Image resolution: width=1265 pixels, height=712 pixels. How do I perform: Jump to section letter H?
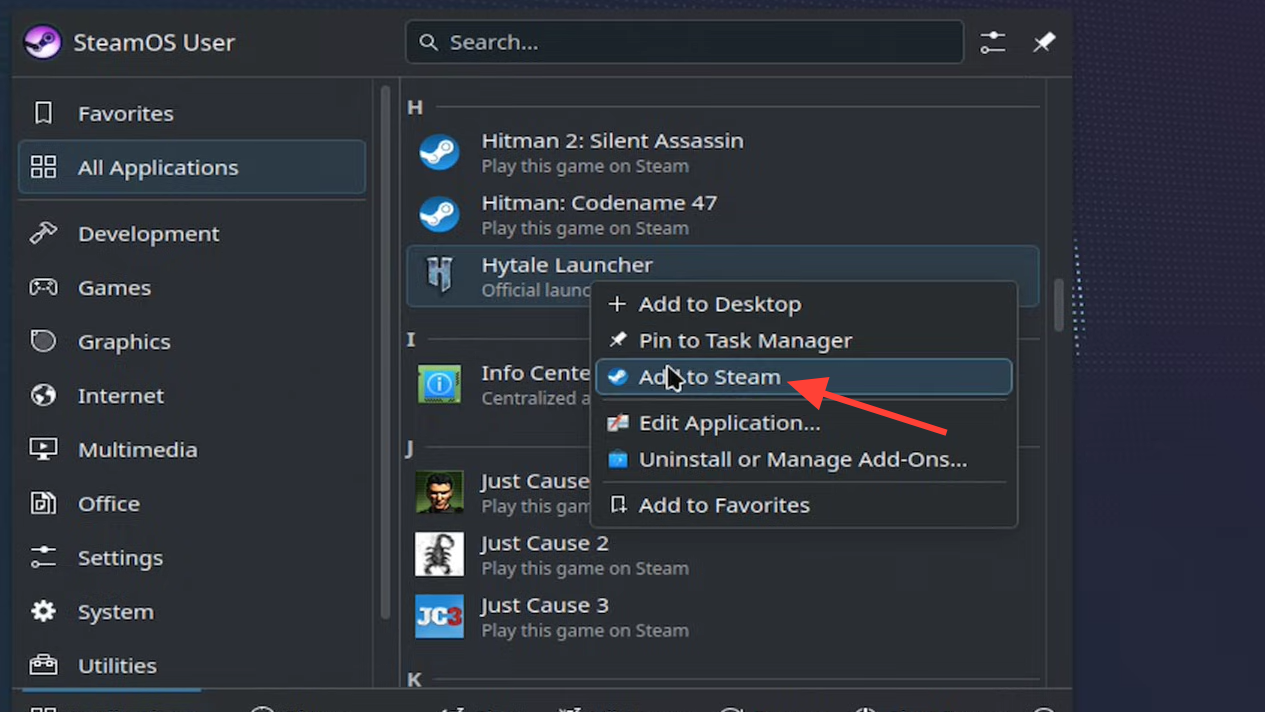point(415,107)
